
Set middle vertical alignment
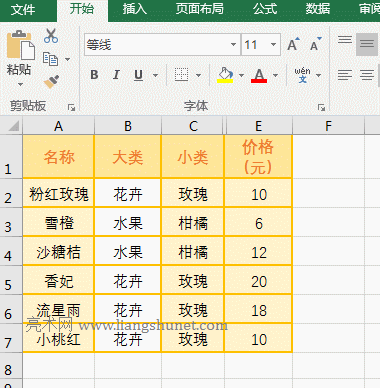[367, 44]
